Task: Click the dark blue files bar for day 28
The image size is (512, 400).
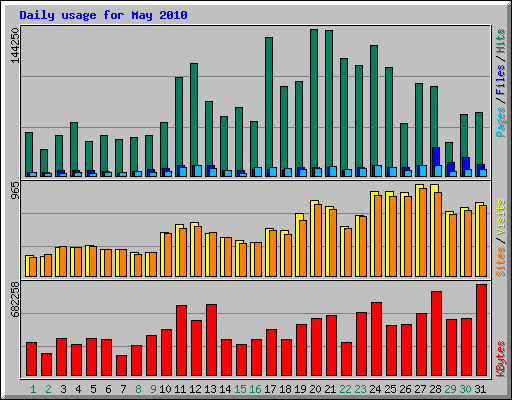Action: (x=436, y=156)
